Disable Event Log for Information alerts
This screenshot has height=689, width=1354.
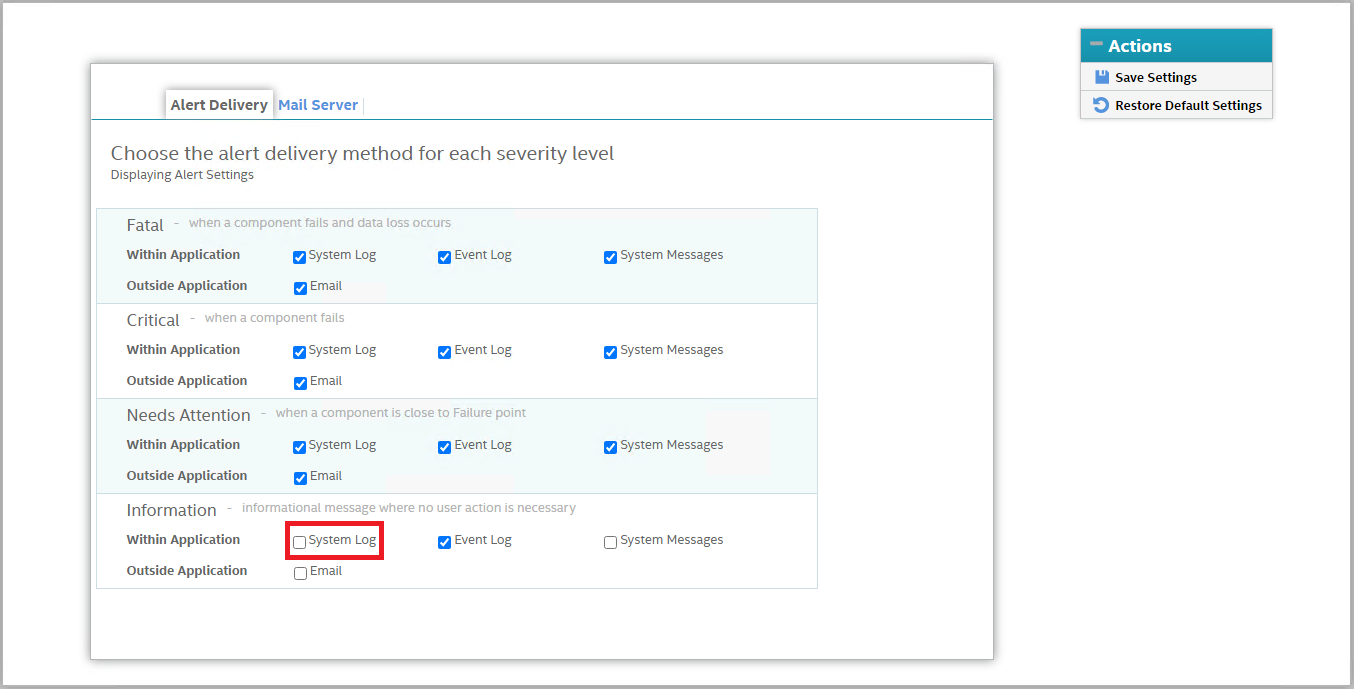tap(445, 542)
